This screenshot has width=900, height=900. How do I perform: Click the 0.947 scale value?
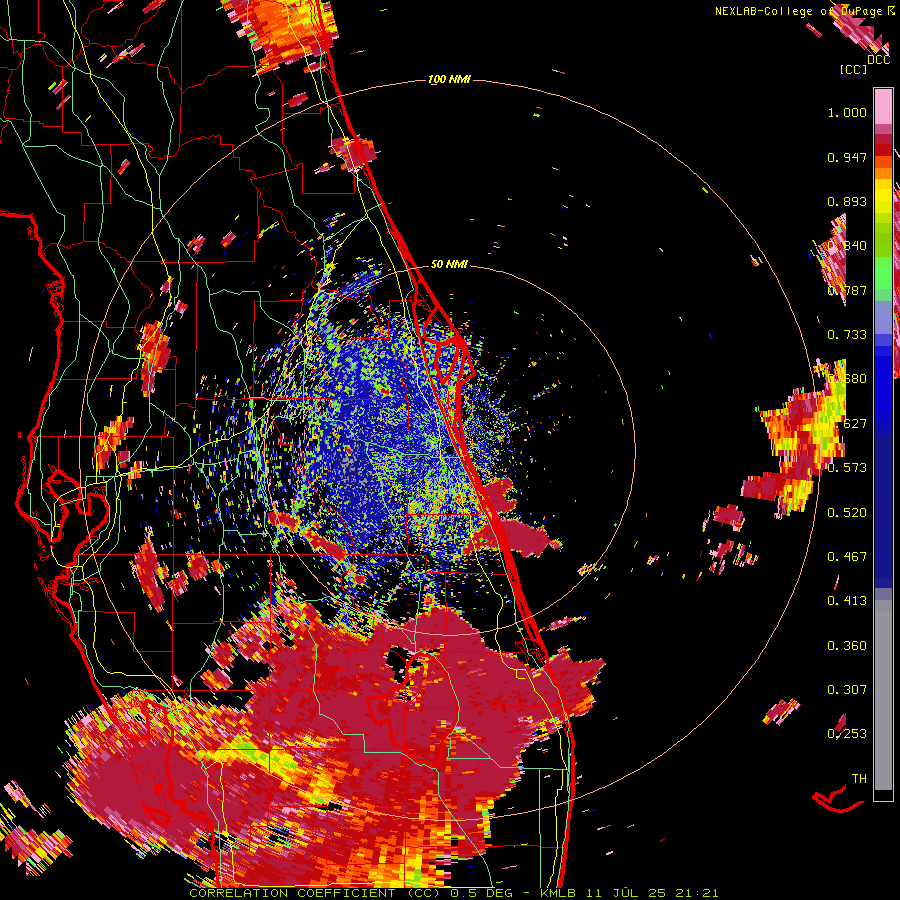pos(847,157)
